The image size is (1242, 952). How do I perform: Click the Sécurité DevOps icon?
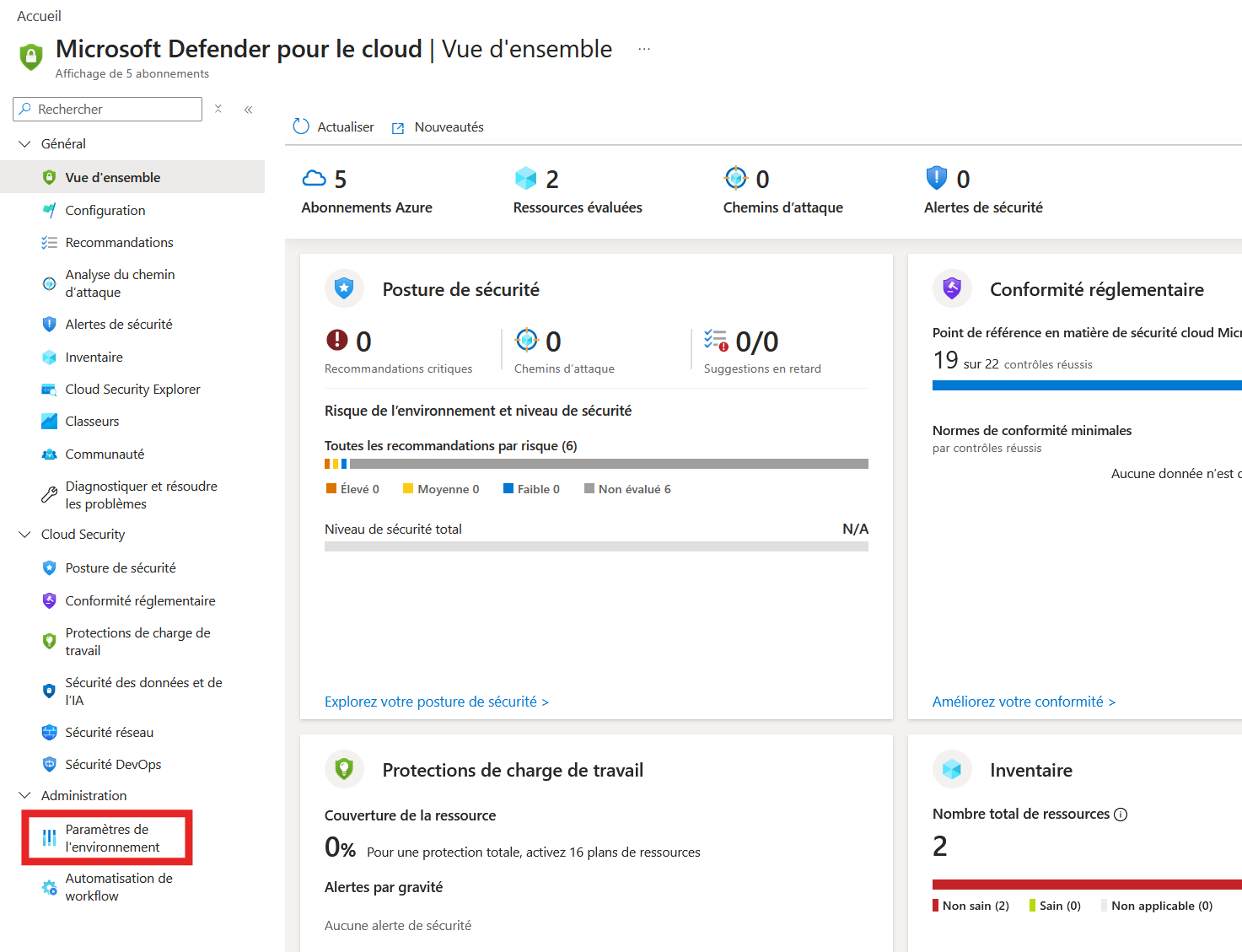[x=50, y=765]
